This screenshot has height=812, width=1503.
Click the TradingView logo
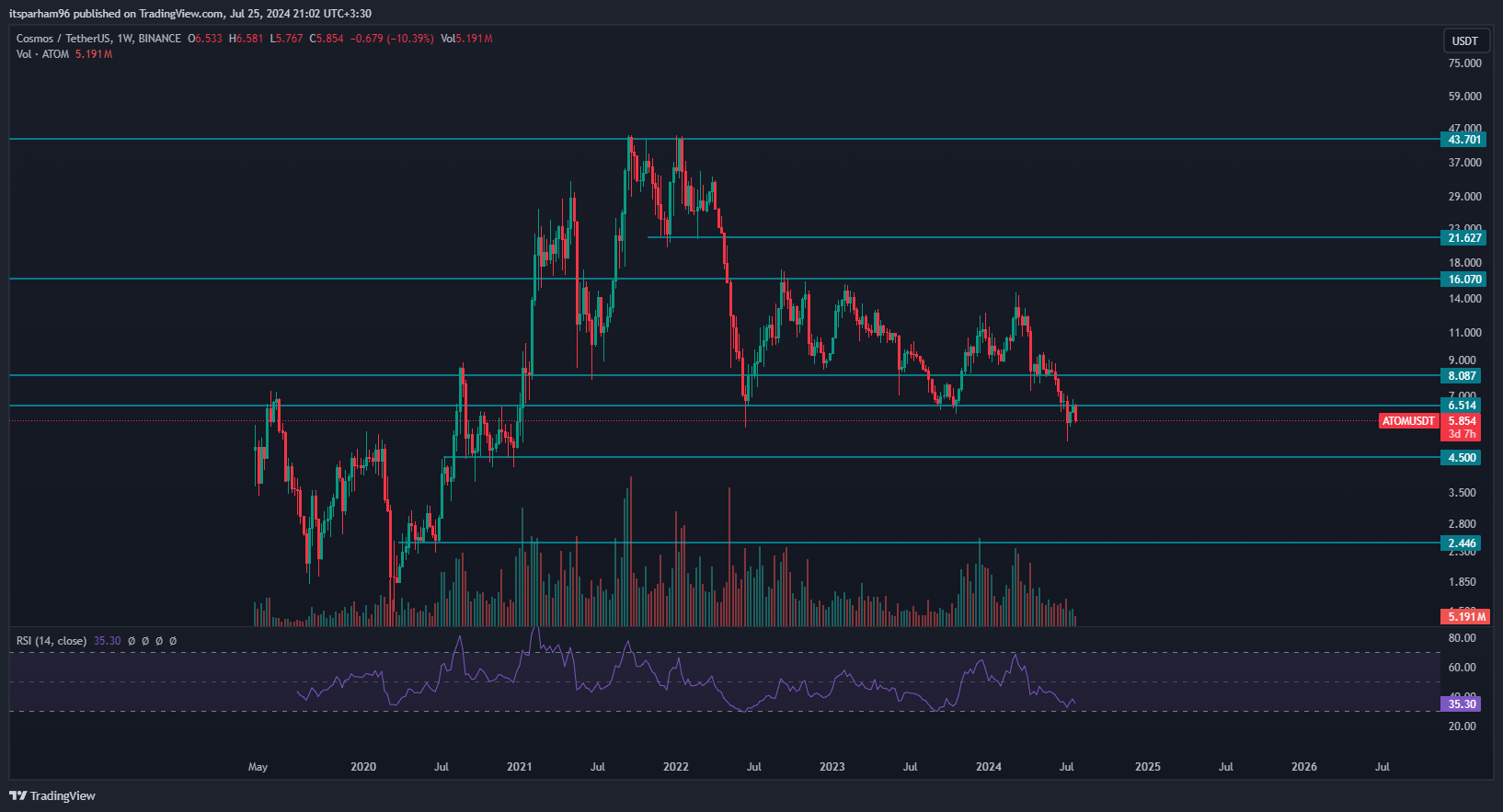(x=52, y=795)
